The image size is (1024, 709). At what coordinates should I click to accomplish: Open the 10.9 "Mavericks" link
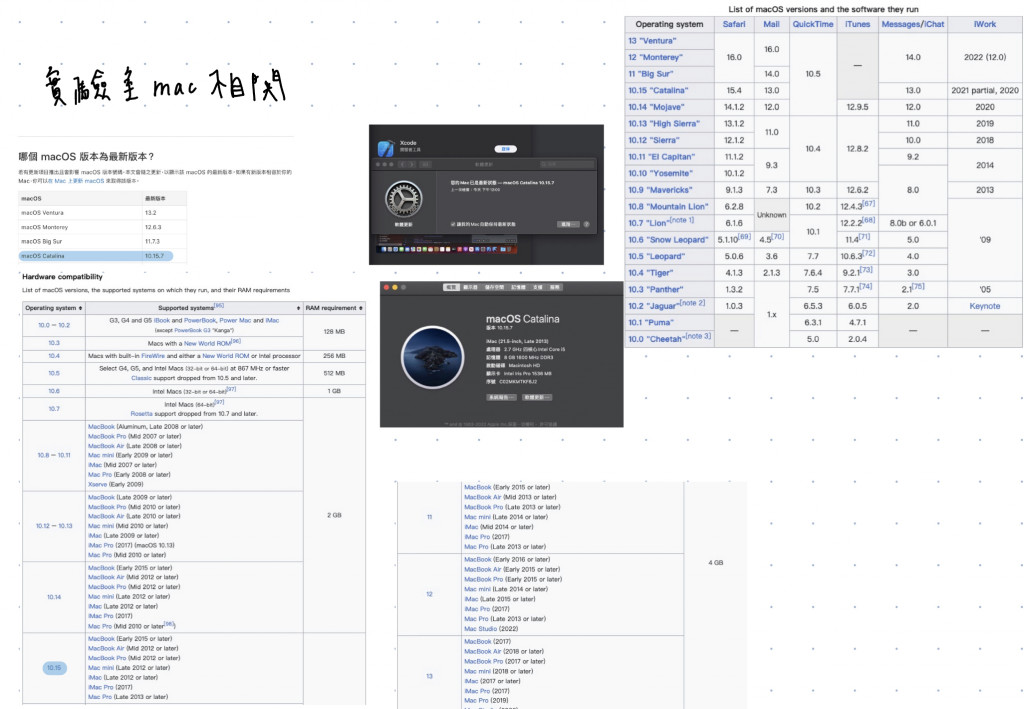[x=660, y=190]
